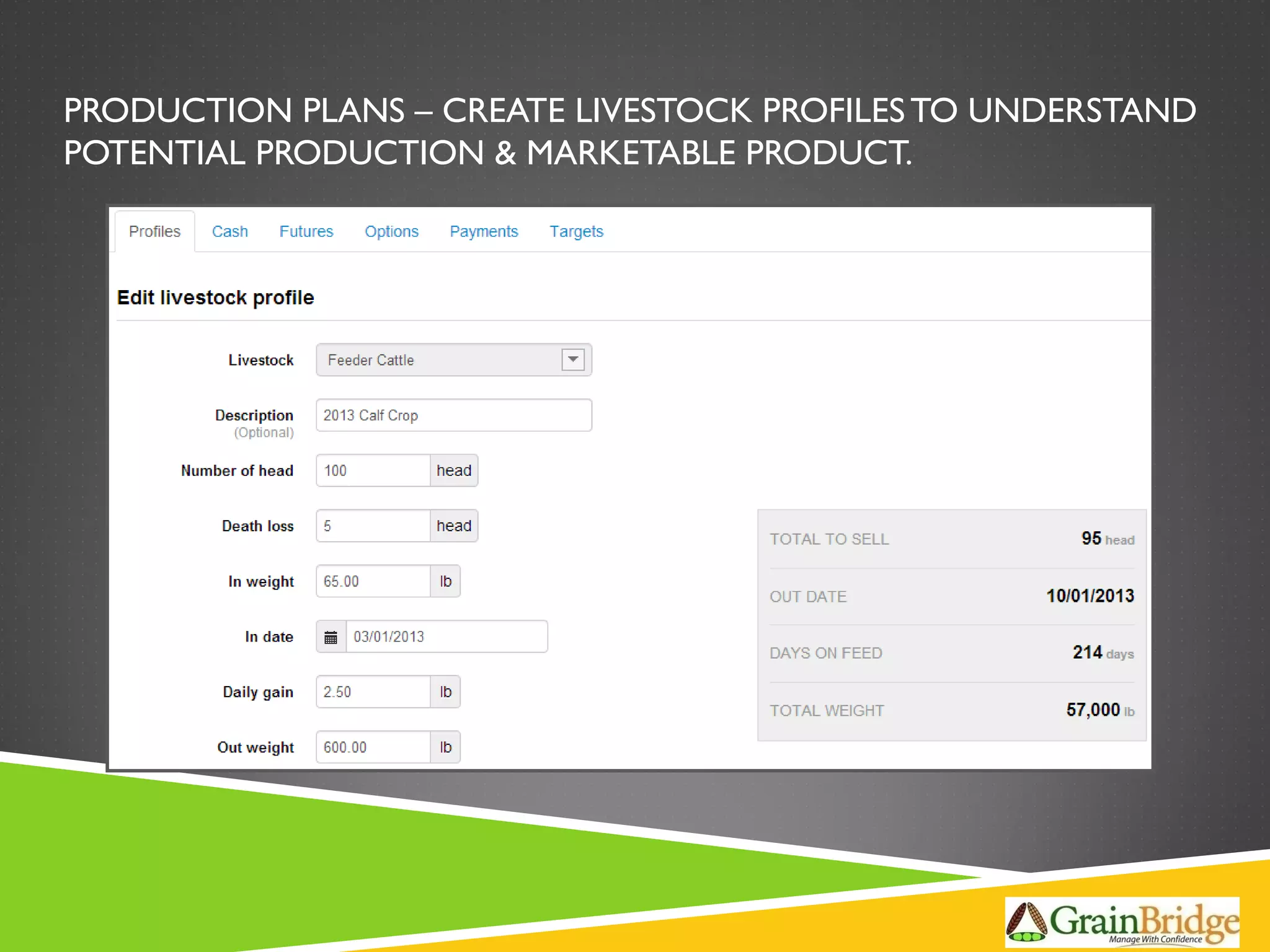Screen dimensions: 1270x952
Task: Click the head unit label beside Number of head
Action: point(454,470)
